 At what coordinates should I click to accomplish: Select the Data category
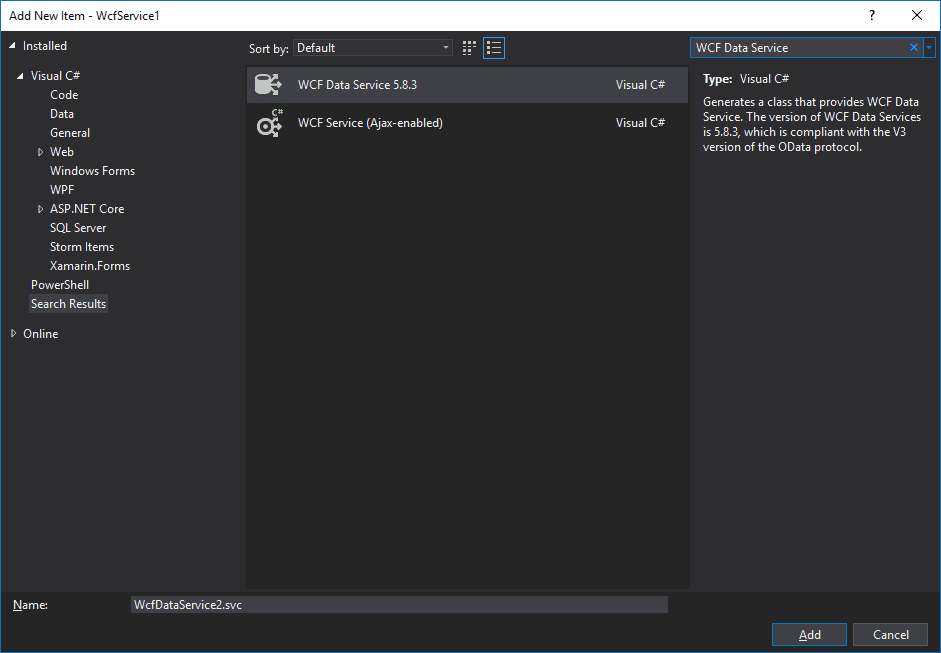point(62,114)
